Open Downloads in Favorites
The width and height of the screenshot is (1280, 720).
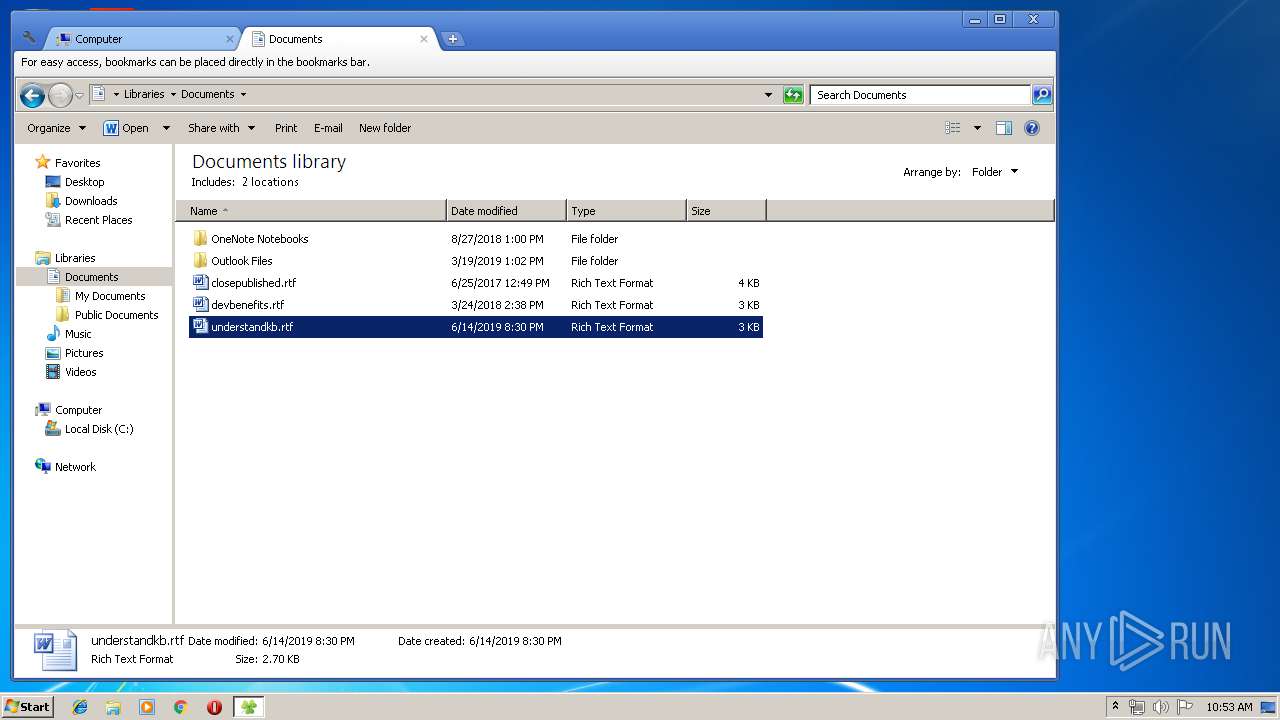click(91, 201)
